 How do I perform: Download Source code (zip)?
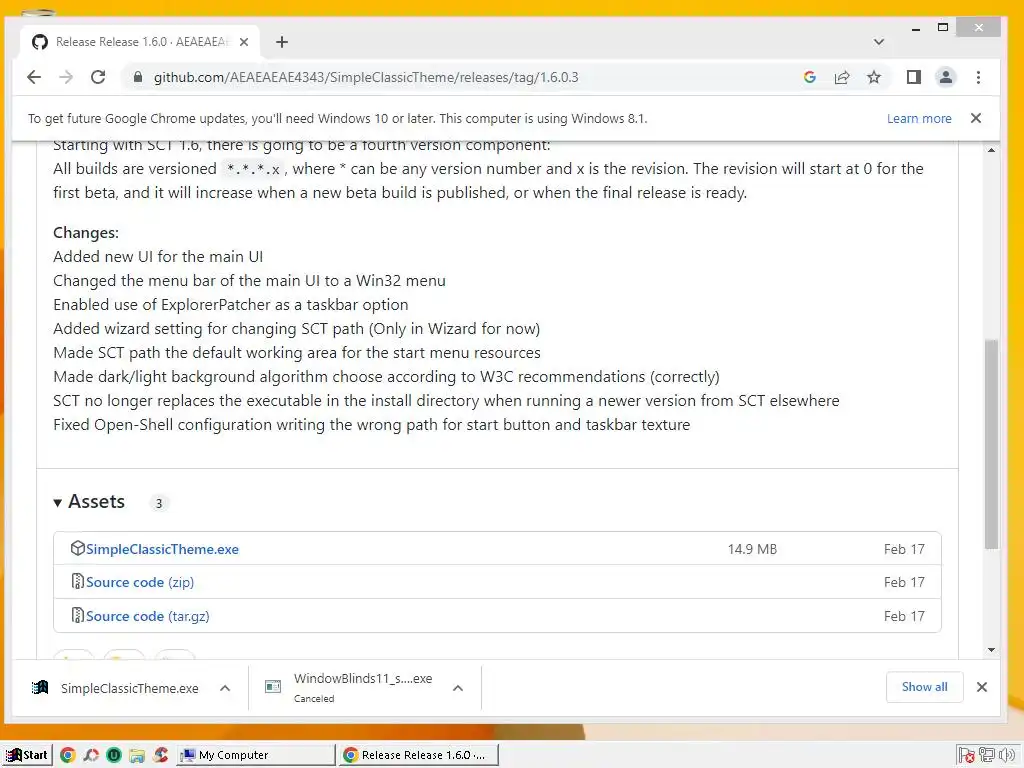pyautogui.click(x=140, y=582)
